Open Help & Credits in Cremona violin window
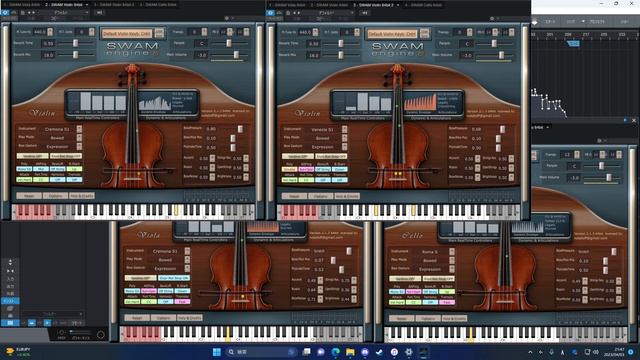The image size is (640, 360). coord(82,196)
